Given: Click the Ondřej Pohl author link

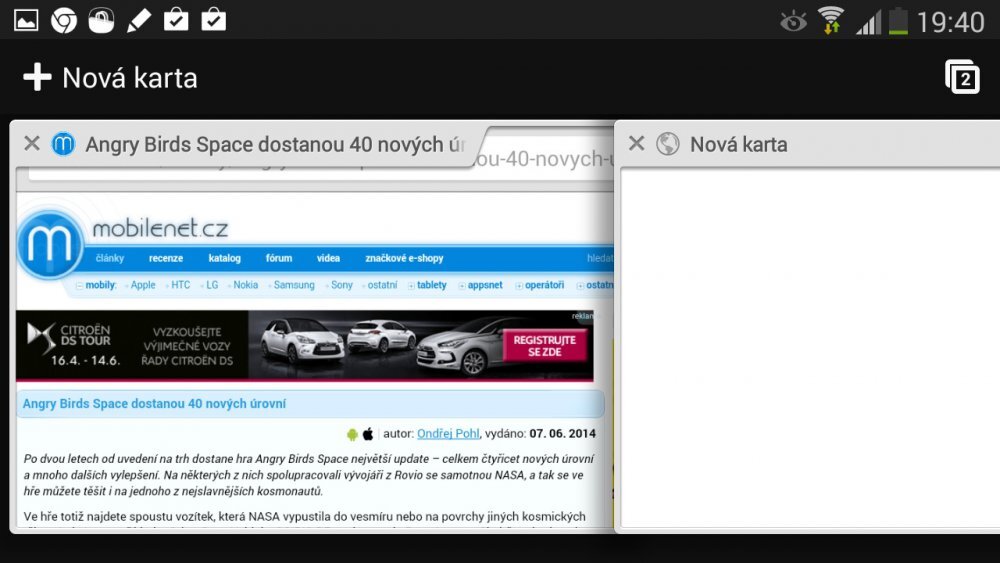Looking at the screenshot, I should pos(448,434).
